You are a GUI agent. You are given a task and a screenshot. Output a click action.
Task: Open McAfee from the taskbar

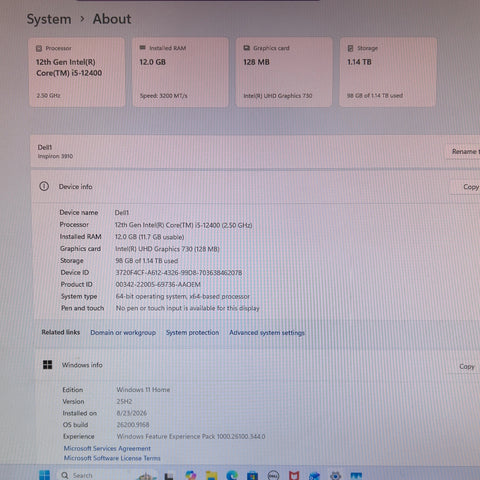[x=294, y=476]
